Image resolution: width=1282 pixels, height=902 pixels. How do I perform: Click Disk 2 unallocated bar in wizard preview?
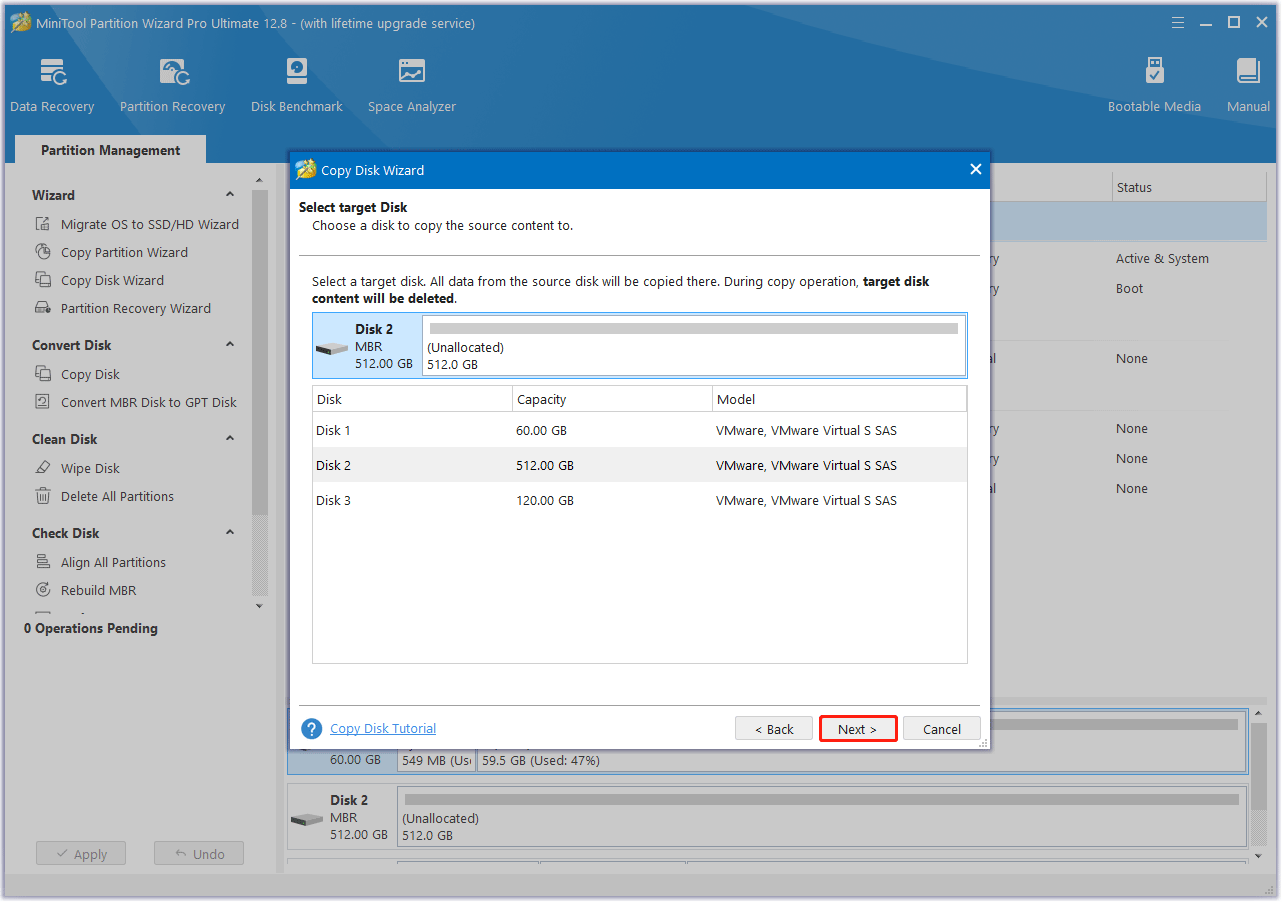(694, 345)
